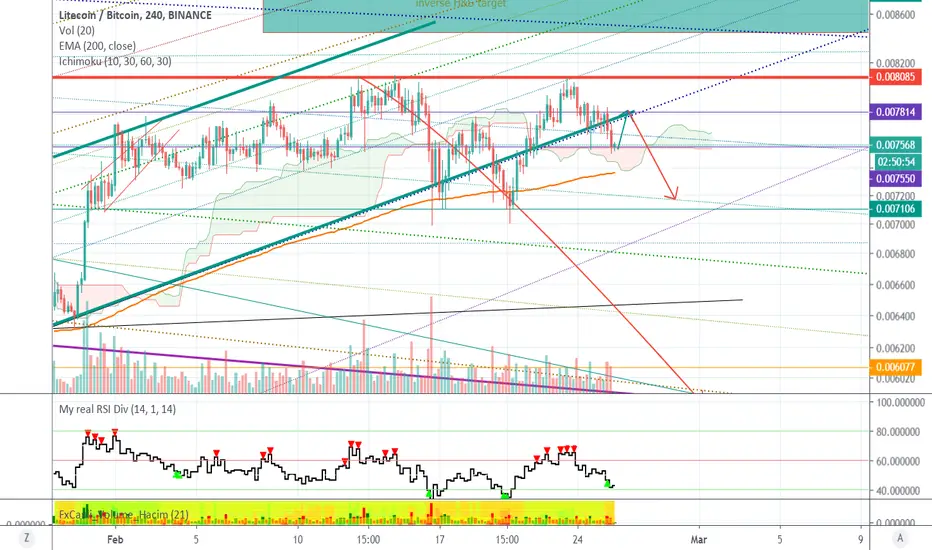Select the FxCanli_Volume_Hacim (21) legend
The image size is (932, 550).
[124, 515]
